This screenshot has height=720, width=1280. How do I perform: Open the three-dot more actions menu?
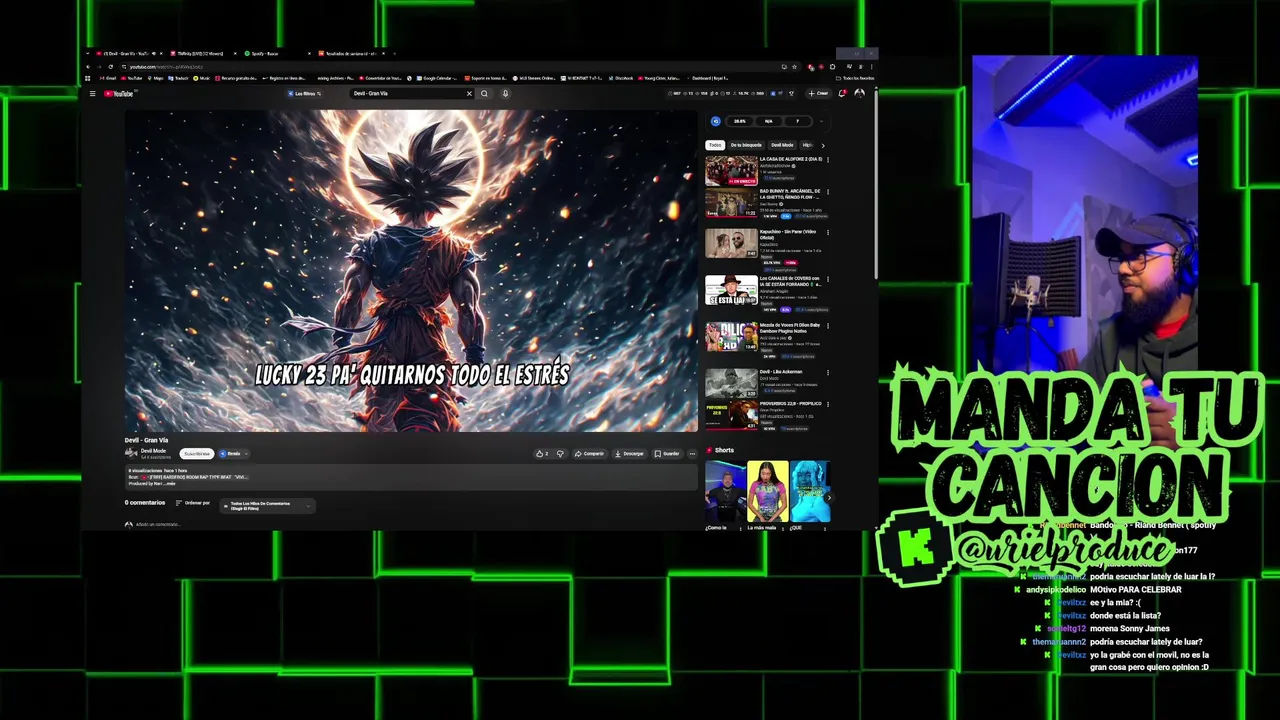point(692,454)
